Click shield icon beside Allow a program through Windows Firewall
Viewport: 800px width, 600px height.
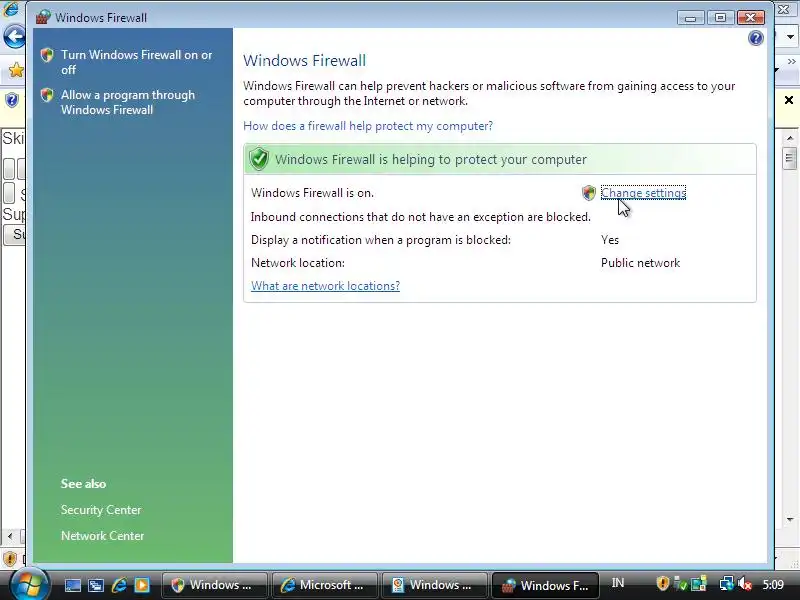(x=47, y=95)
